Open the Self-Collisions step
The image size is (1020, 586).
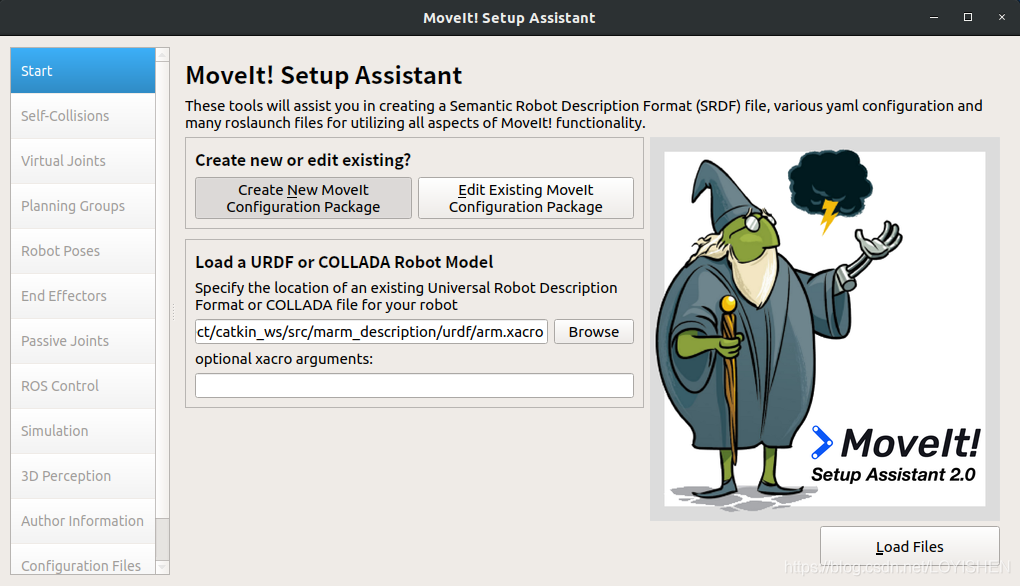(x=83, y=116)
